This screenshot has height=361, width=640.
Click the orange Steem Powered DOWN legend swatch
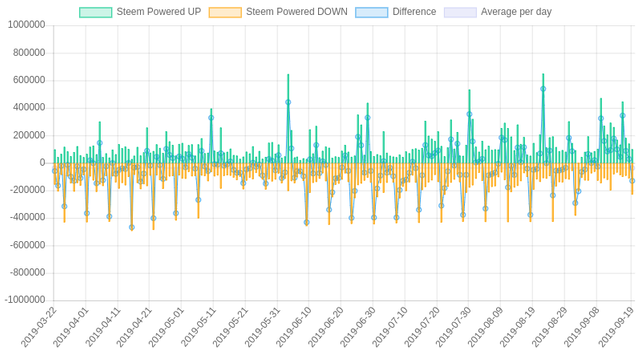coord(225,12)
